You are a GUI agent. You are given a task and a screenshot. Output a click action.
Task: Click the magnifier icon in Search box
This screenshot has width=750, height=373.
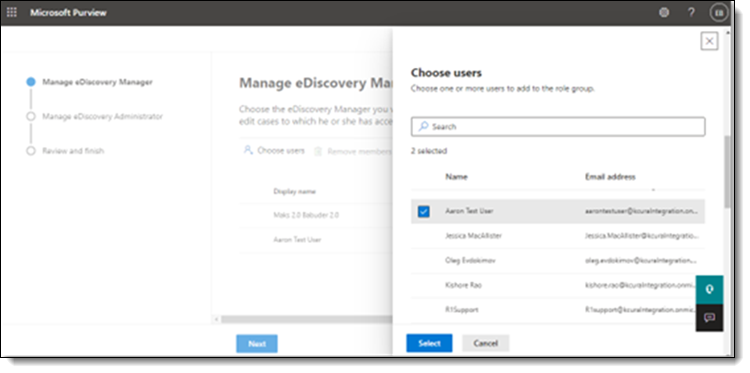[x=423, y=127]
